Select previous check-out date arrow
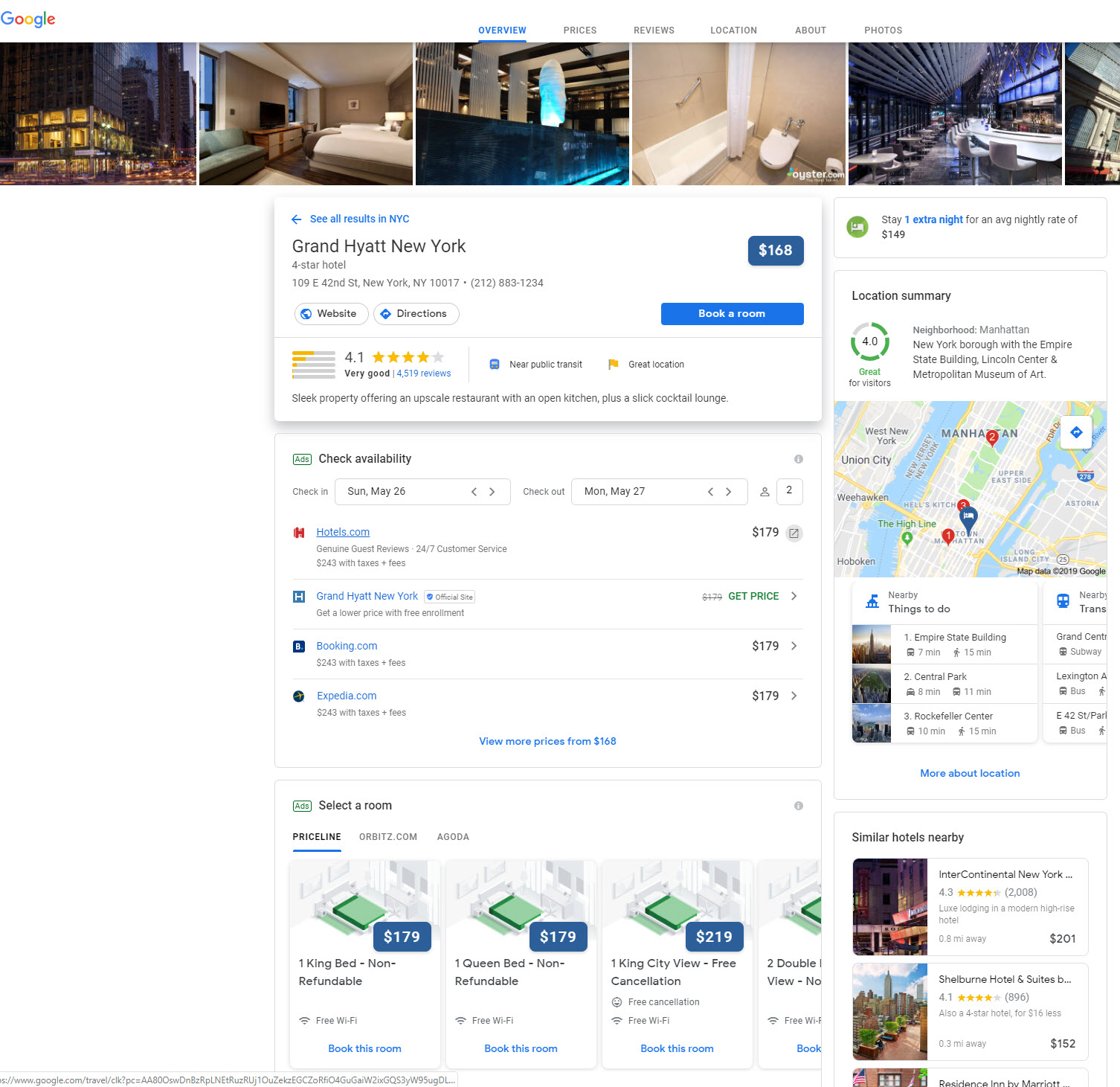The height and width of the screenshot is (1087, 1120). click(x=711, y=492)
